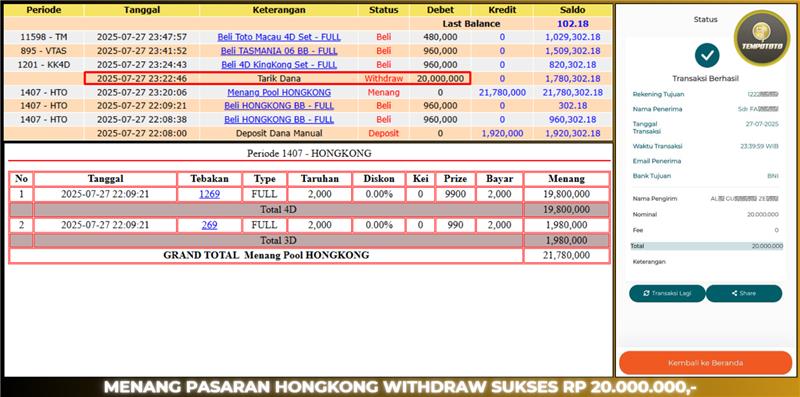
Task: Click the Deposit Dana Manual description
Action: pyautogui.click(x=279, y=133)
